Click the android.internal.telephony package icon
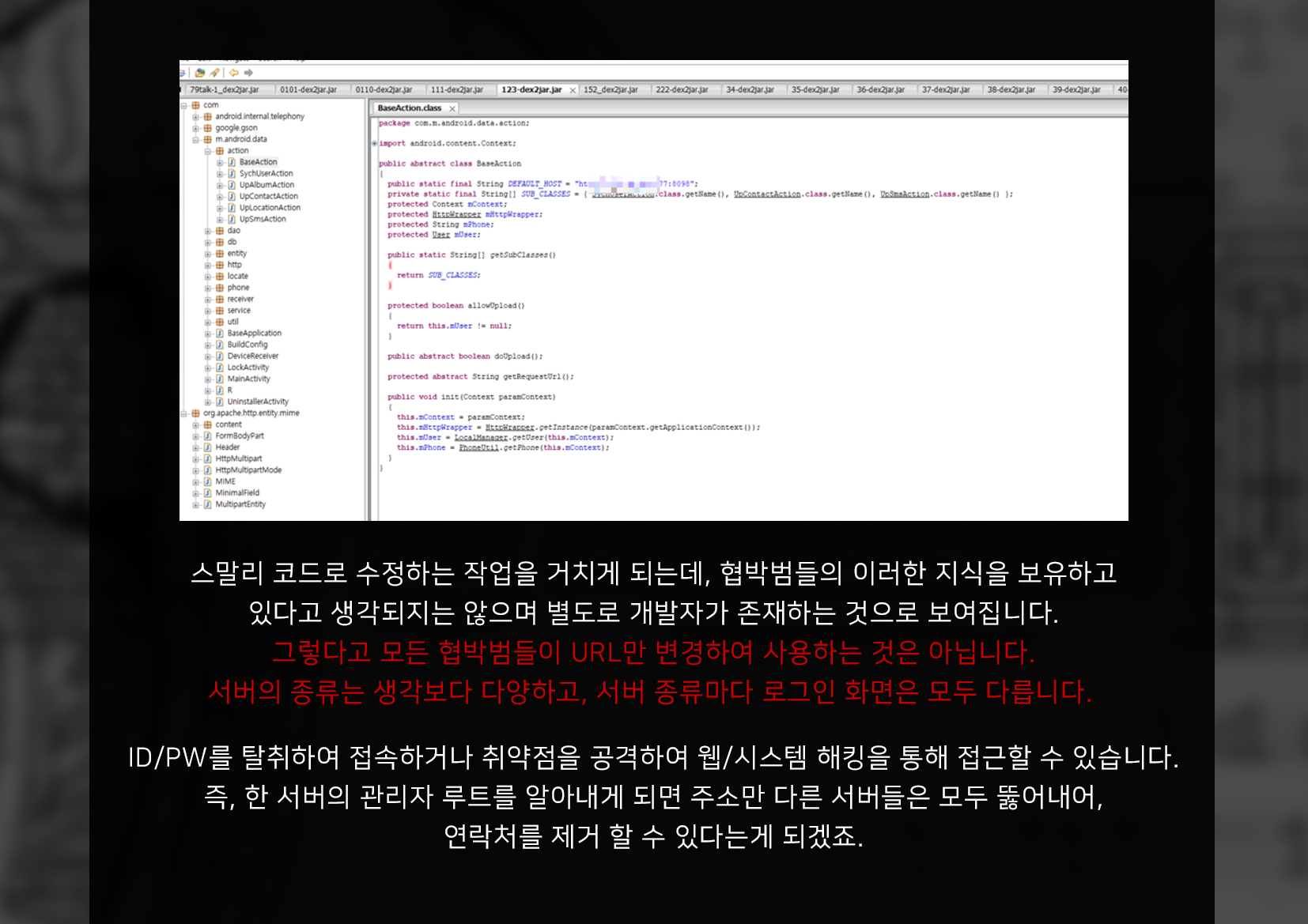The width and height of the screenshot is (1308, 924). pyautogui.click(x=208, y=116)
